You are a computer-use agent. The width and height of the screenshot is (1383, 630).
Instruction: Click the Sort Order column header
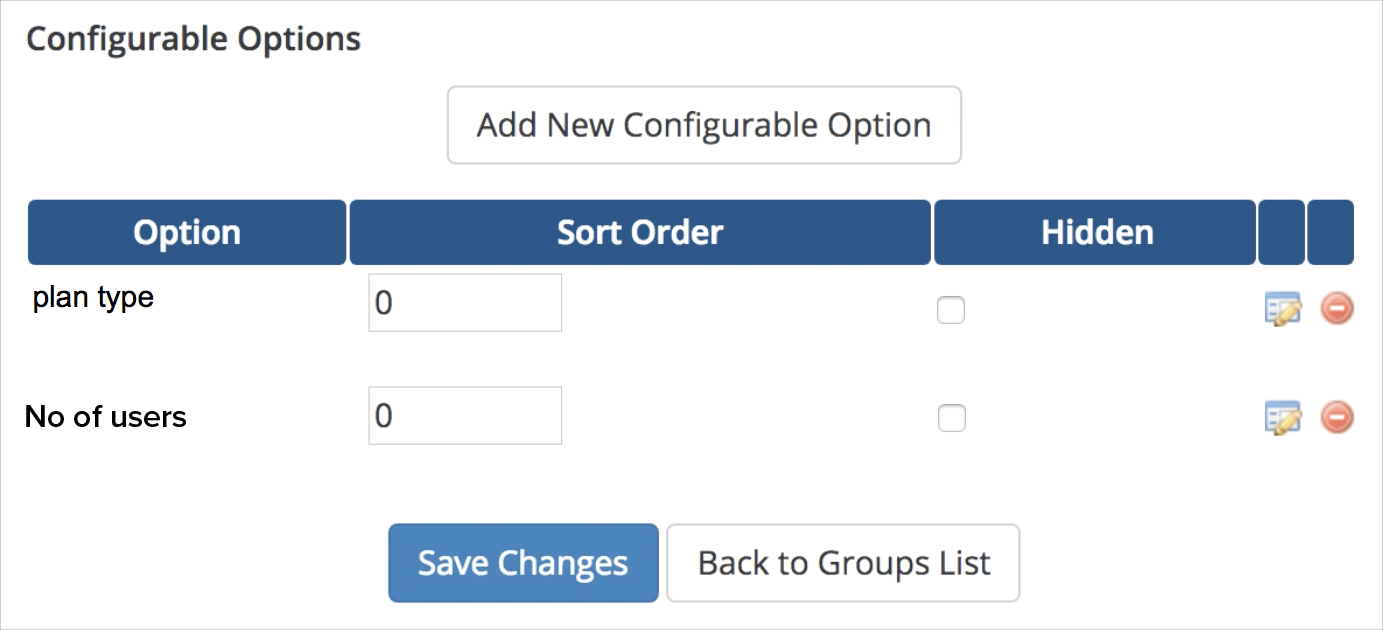[640, 232]
